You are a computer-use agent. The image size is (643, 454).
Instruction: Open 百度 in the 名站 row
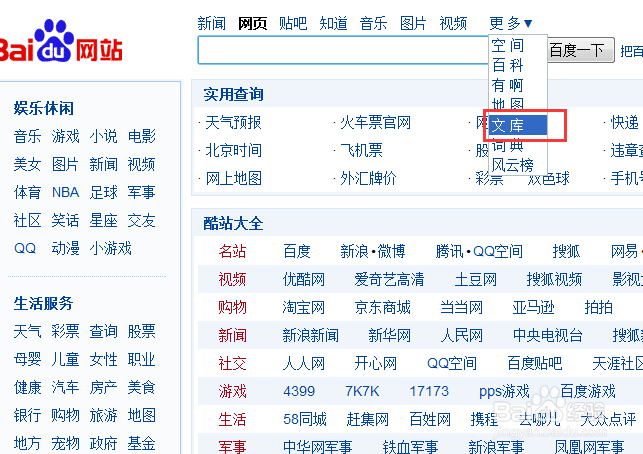(297, 251)
